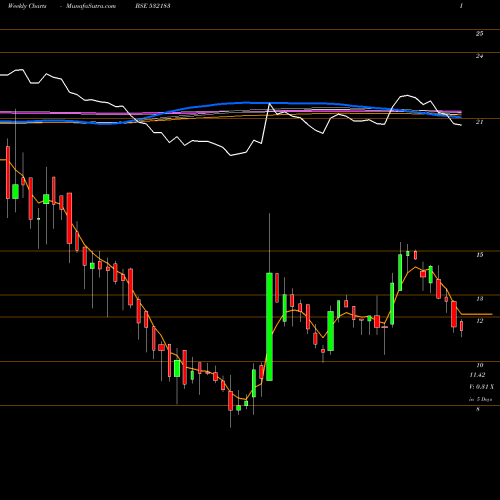Click the 'Weekly Charts' title text
Image resolution: width=500 pixels, height=500 pixels.
27,6
